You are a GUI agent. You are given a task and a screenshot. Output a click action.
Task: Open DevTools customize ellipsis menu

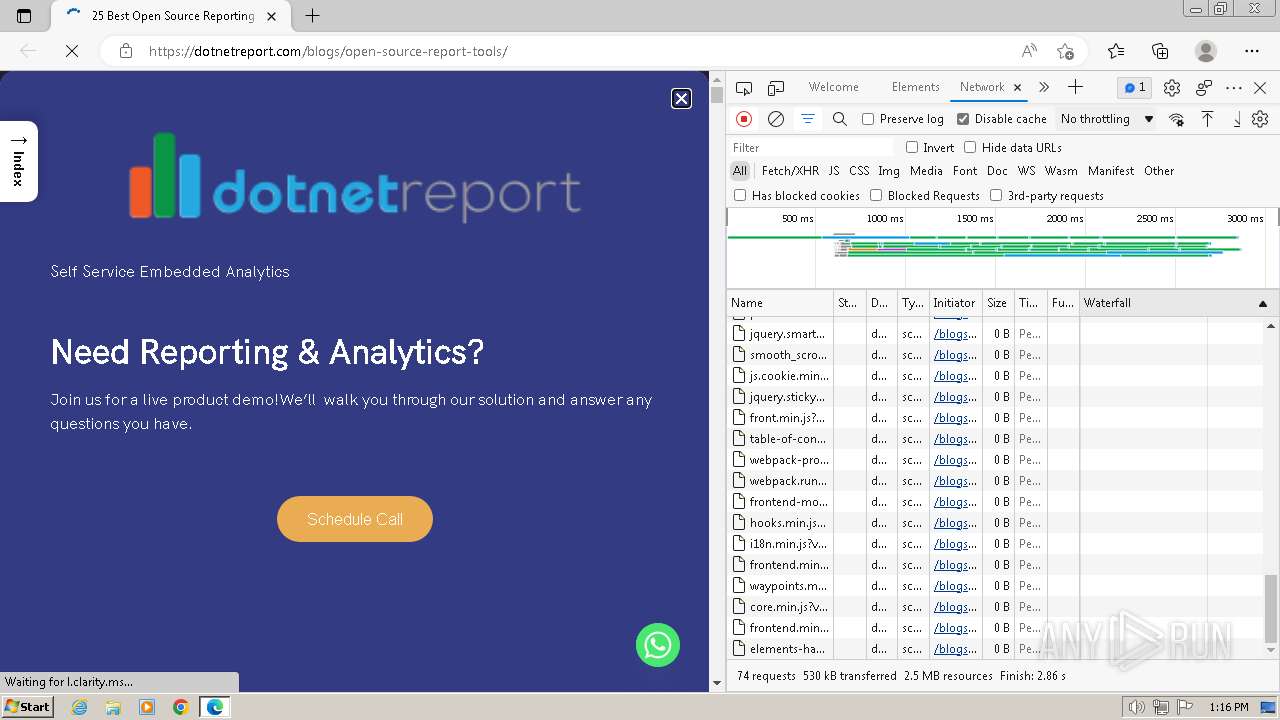[1234, 88]
